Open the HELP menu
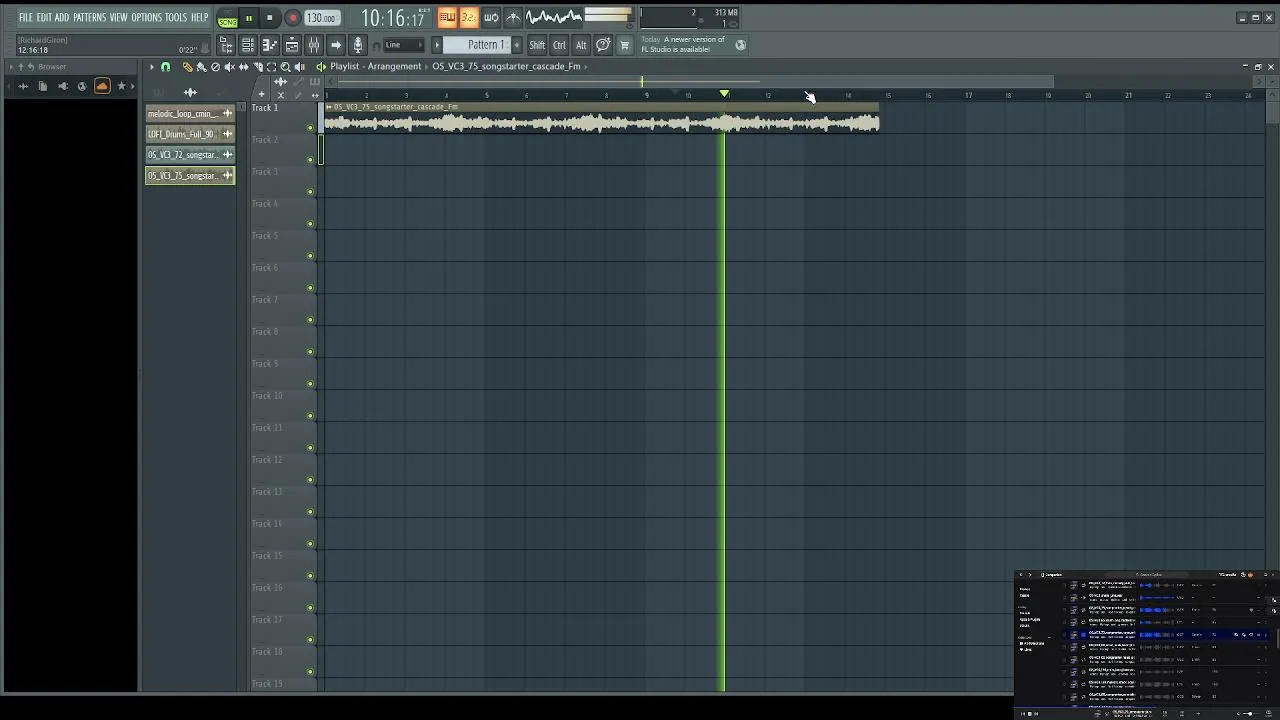Screen dimensions: 1280x720 [199, 17]
